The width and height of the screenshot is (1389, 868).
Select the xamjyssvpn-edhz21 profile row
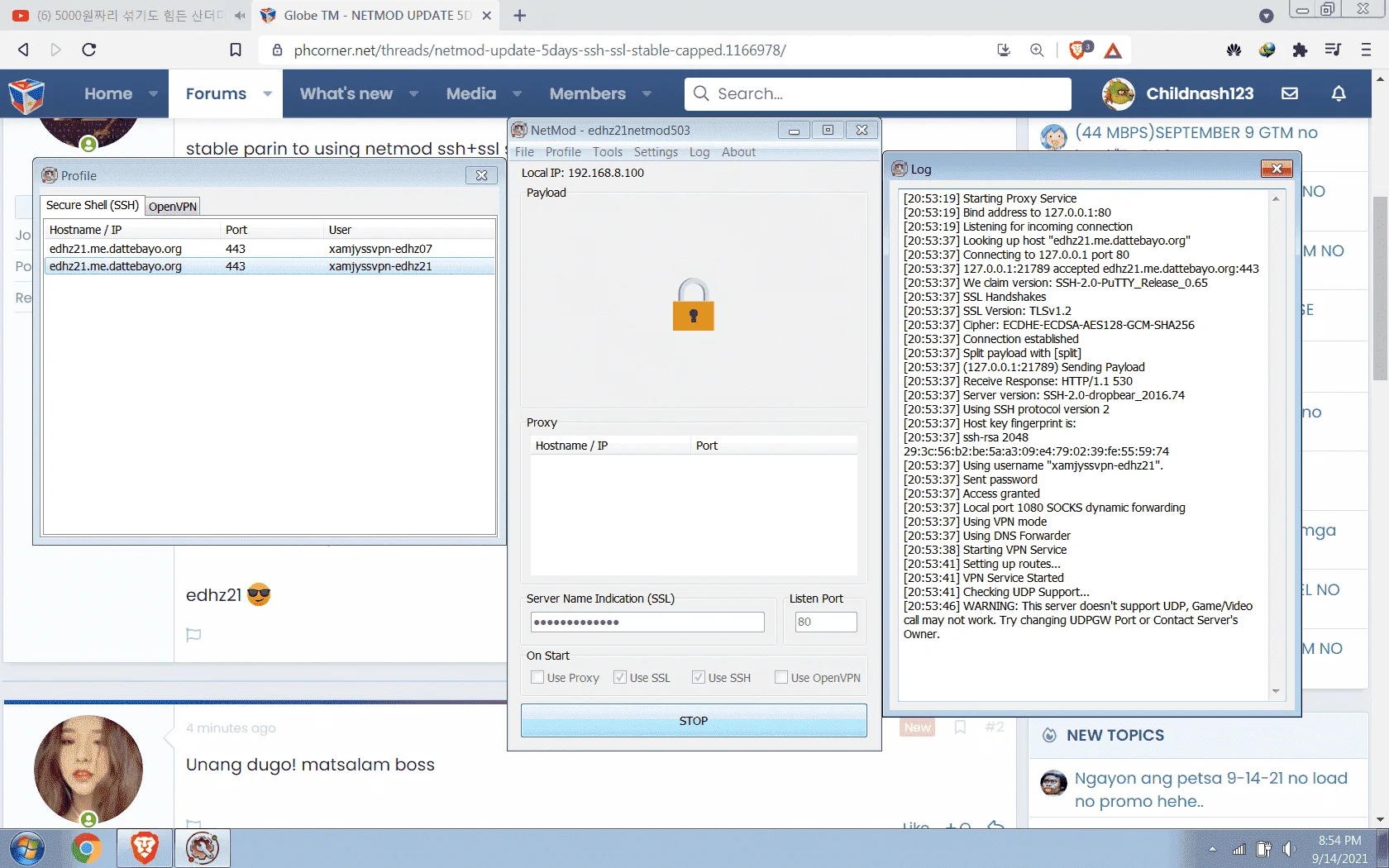click(x=270, y=266)
